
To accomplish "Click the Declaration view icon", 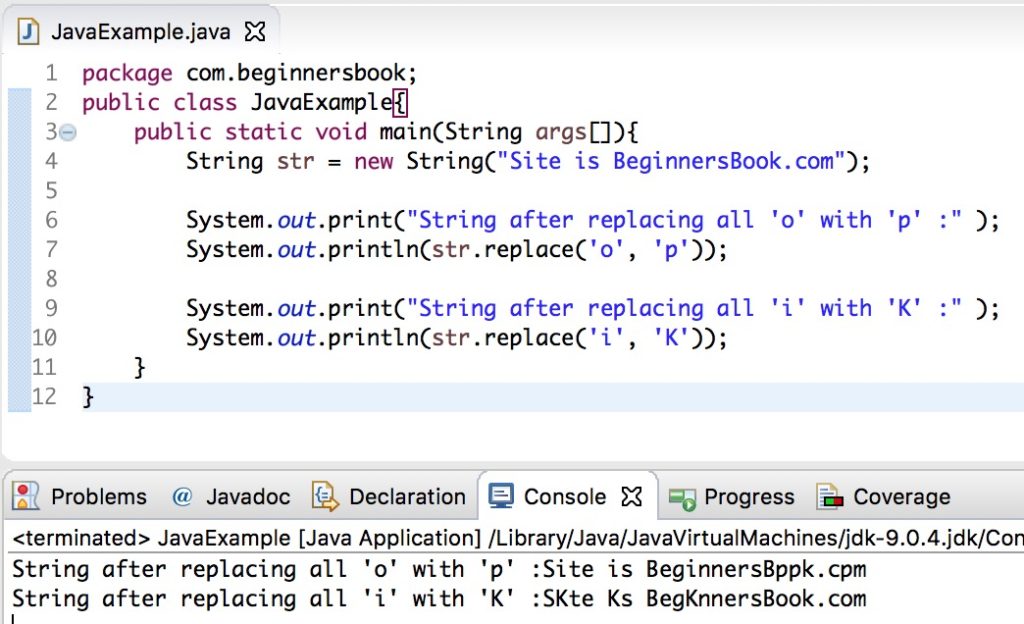I will click(x=323, y=496).
